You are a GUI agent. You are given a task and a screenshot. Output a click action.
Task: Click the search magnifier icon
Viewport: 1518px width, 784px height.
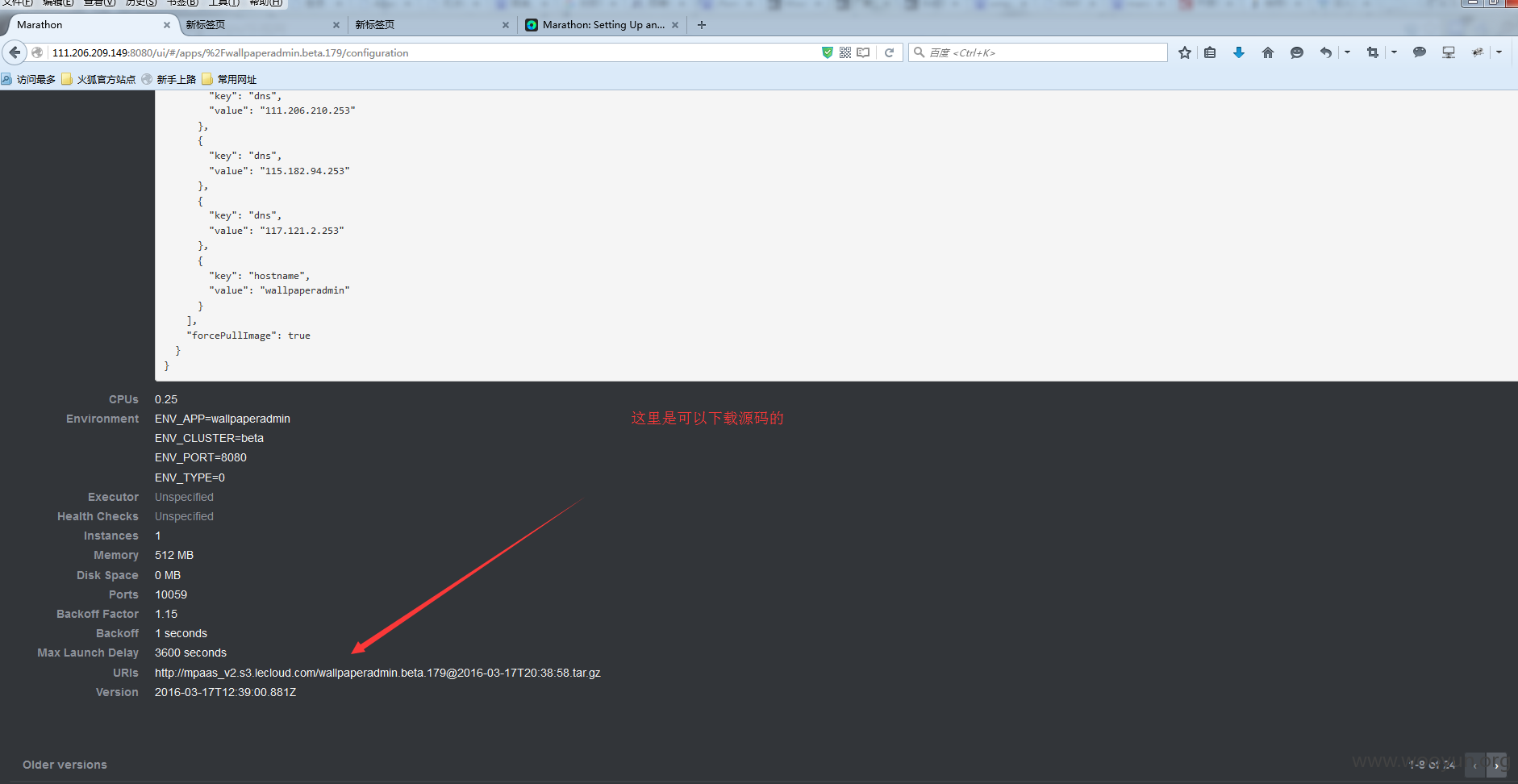point(919,52)
